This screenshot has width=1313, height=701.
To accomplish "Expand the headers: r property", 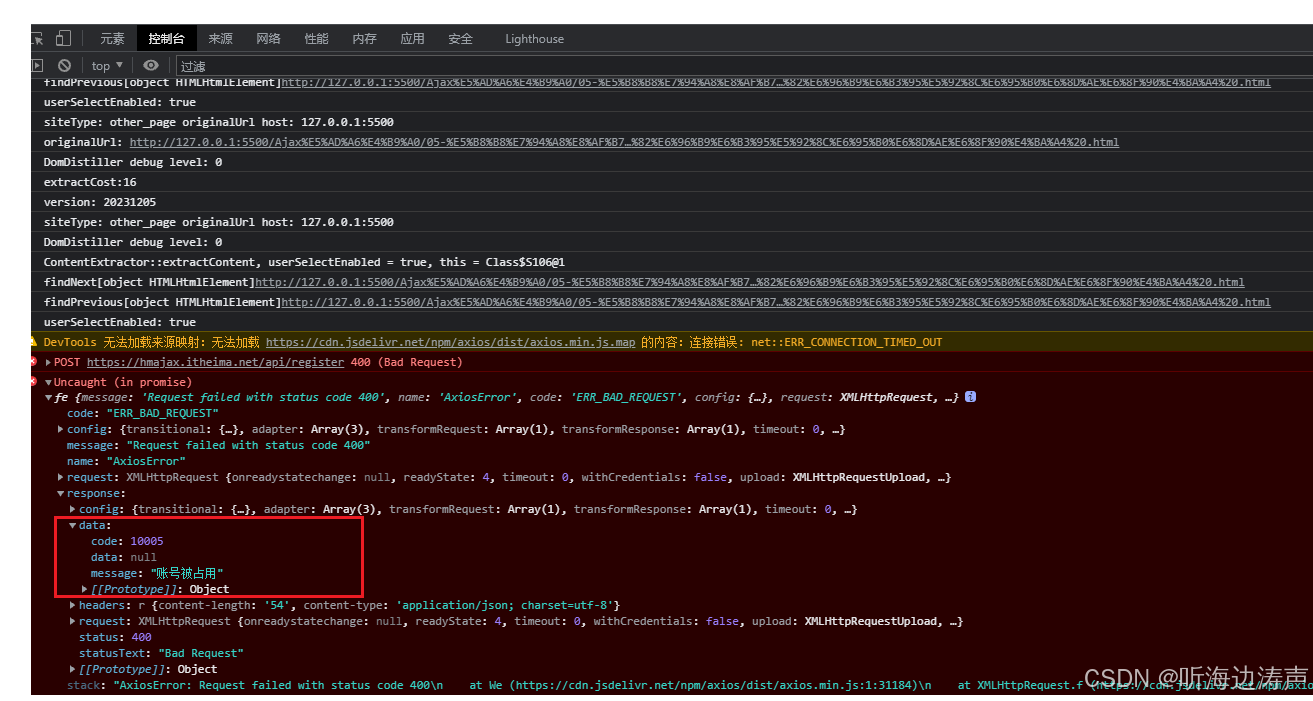I will pyautogui.click(x=73, y=605).
